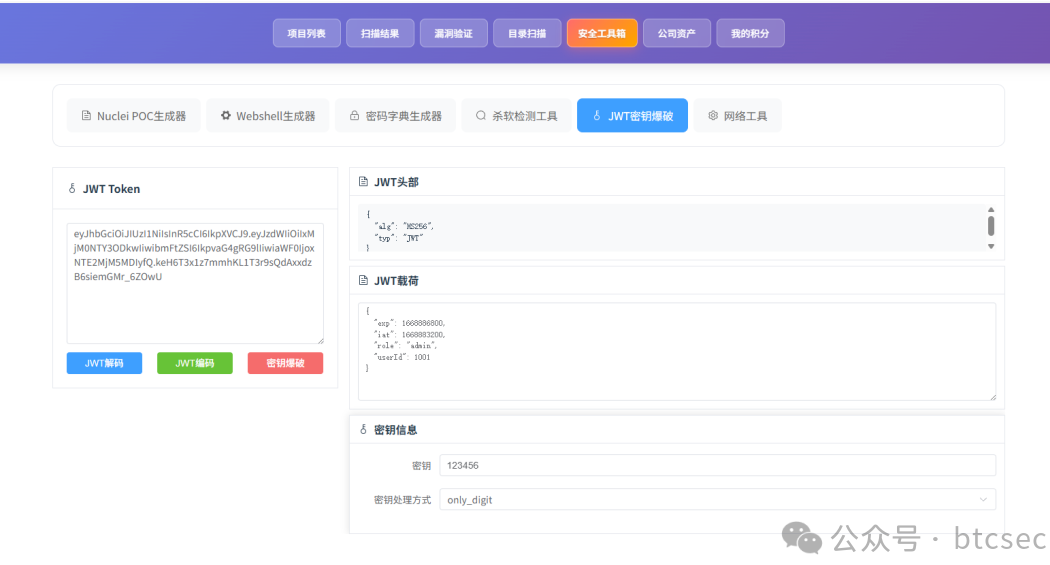This screenshot has width=1050, height=565.
Task: Switch to the 公司资产 navigation tab
Action: 676,33
